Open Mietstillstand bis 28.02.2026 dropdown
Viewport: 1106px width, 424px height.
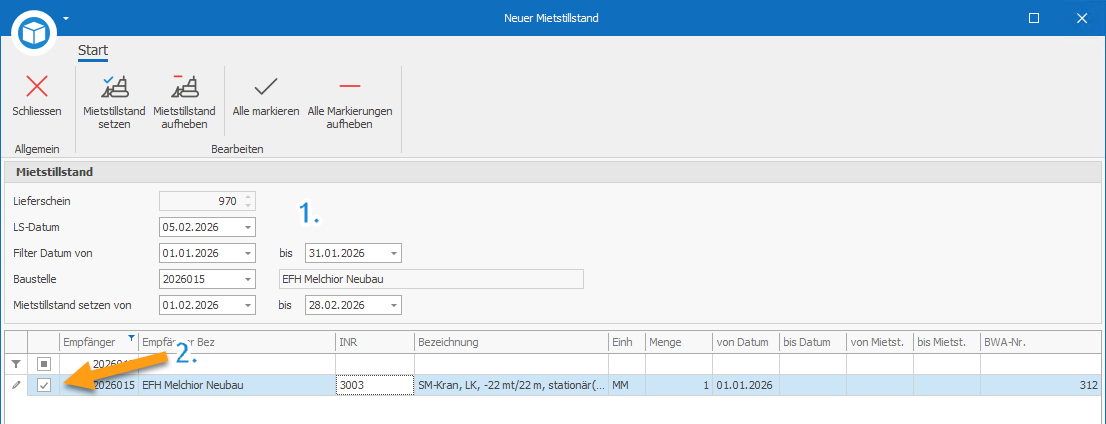tap(394, 305)
